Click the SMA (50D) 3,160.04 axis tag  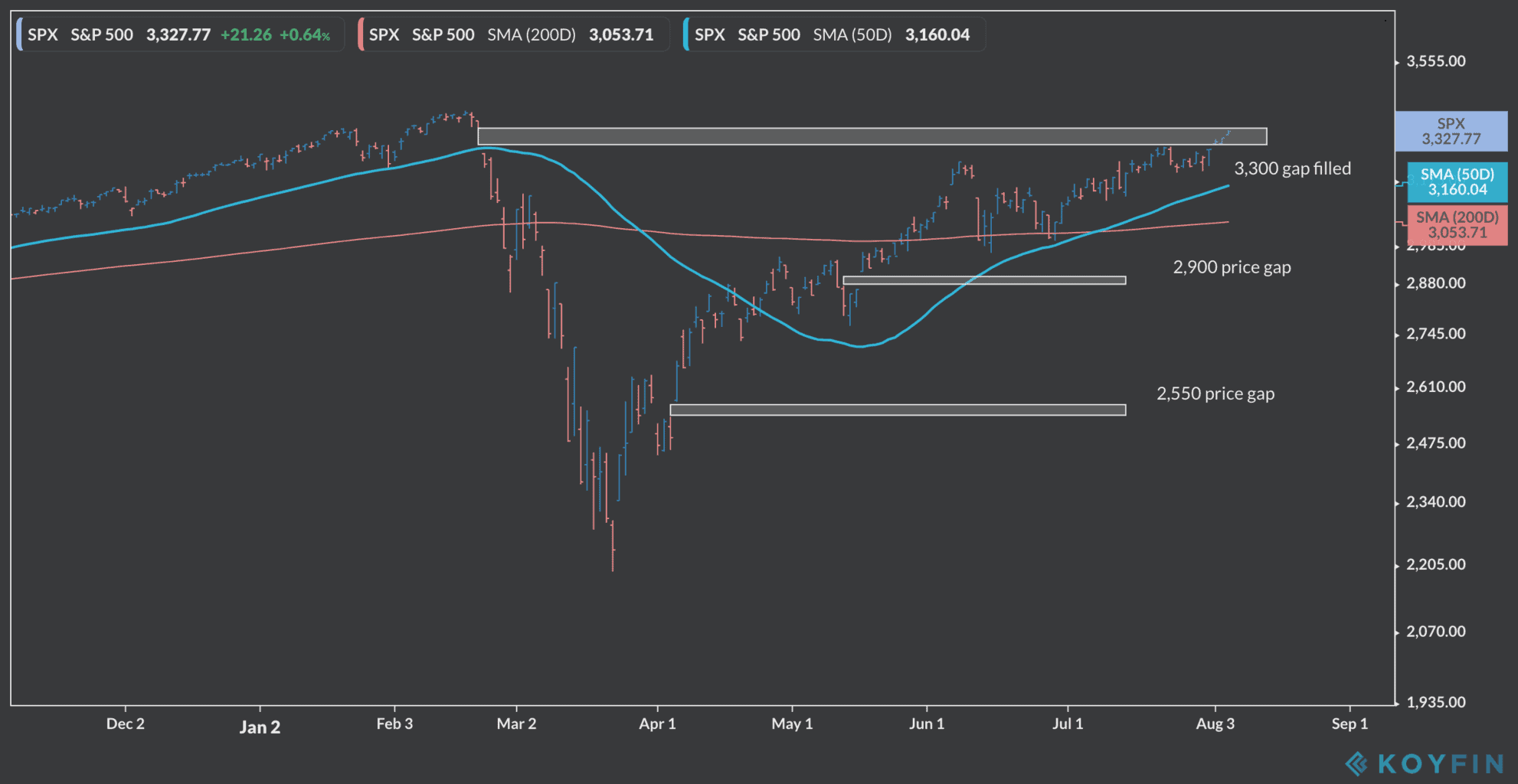click(1457, 181)
